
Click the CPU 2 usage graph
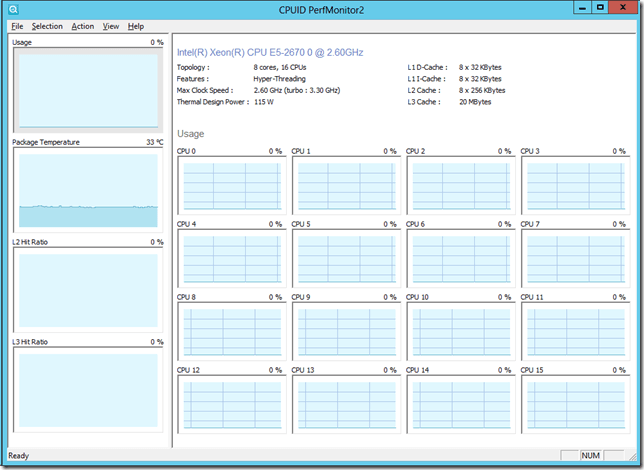coord(461,185)
